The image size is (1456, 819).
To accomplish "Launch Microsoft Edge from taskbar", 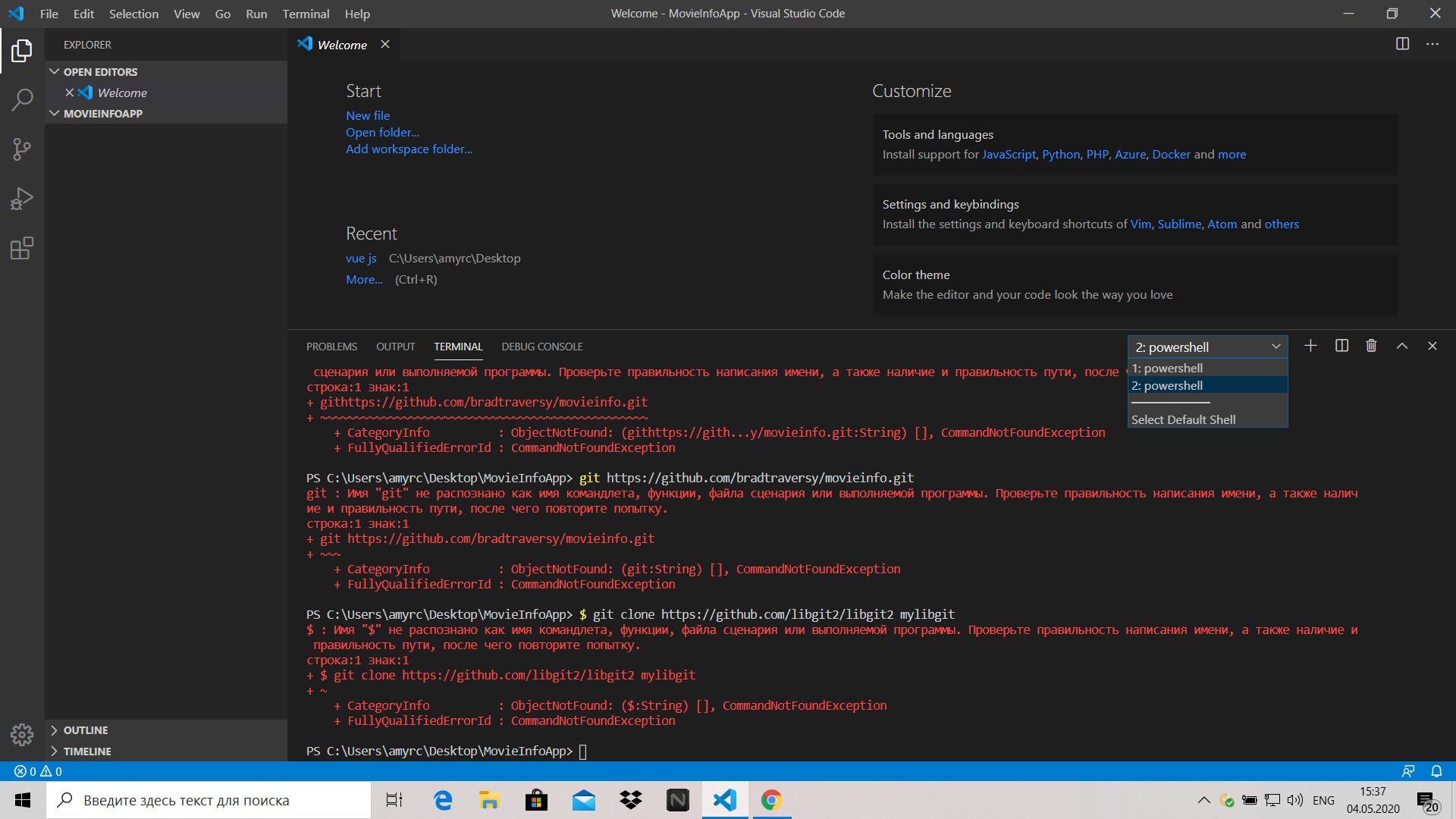I will click(442, 800).
